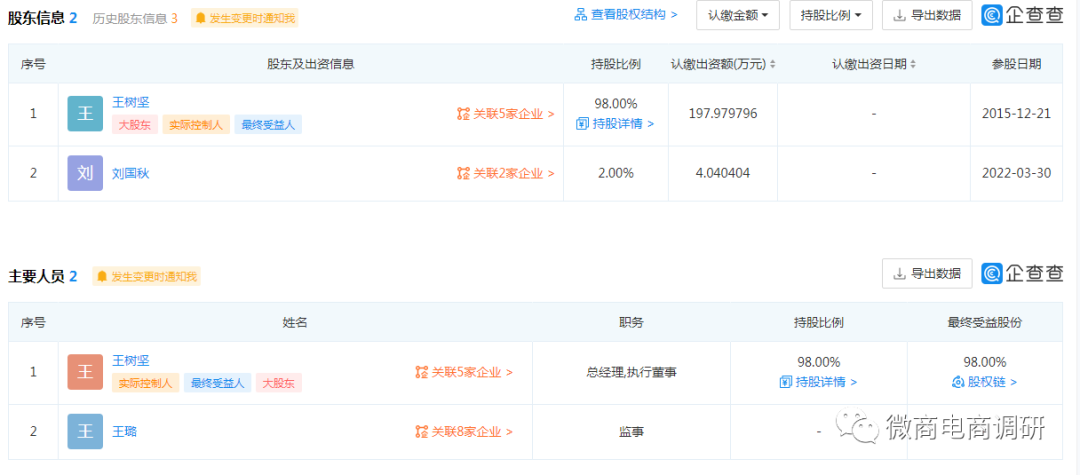Viewport: 1080px width, 475px height.
Task: Open the 认缴金额 dropdown
Action: coord(738,15)
